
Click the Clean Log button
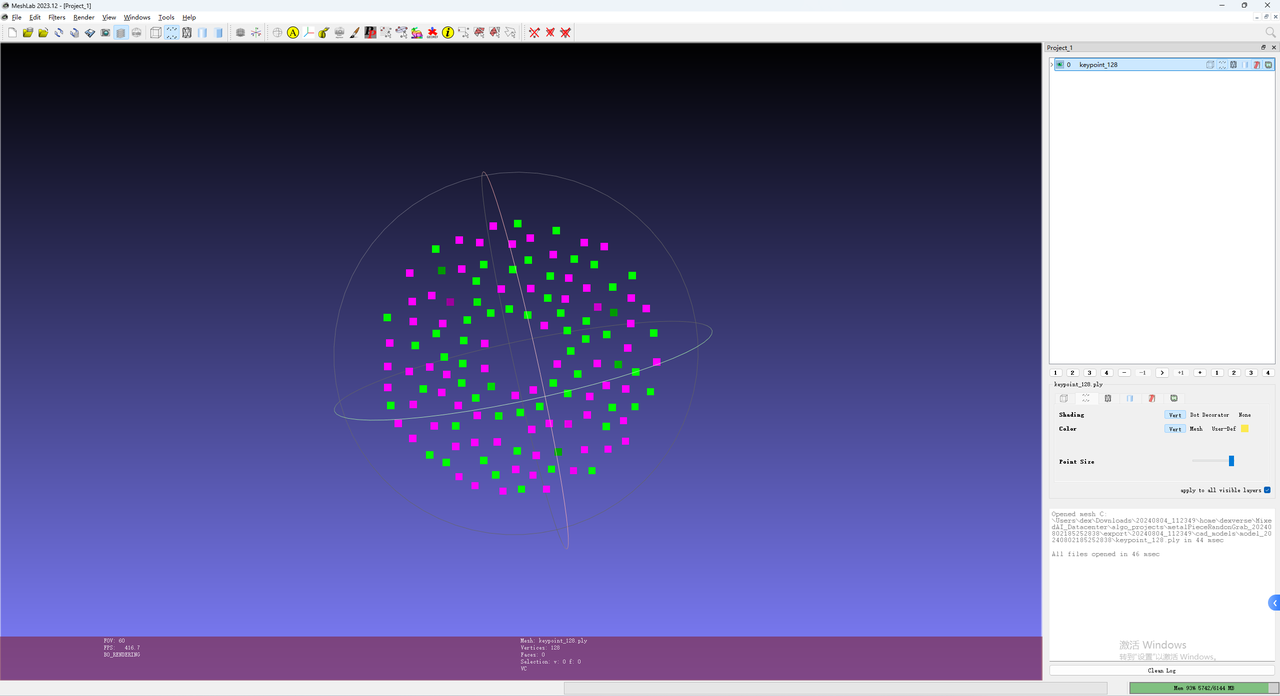pos(1161,671)
